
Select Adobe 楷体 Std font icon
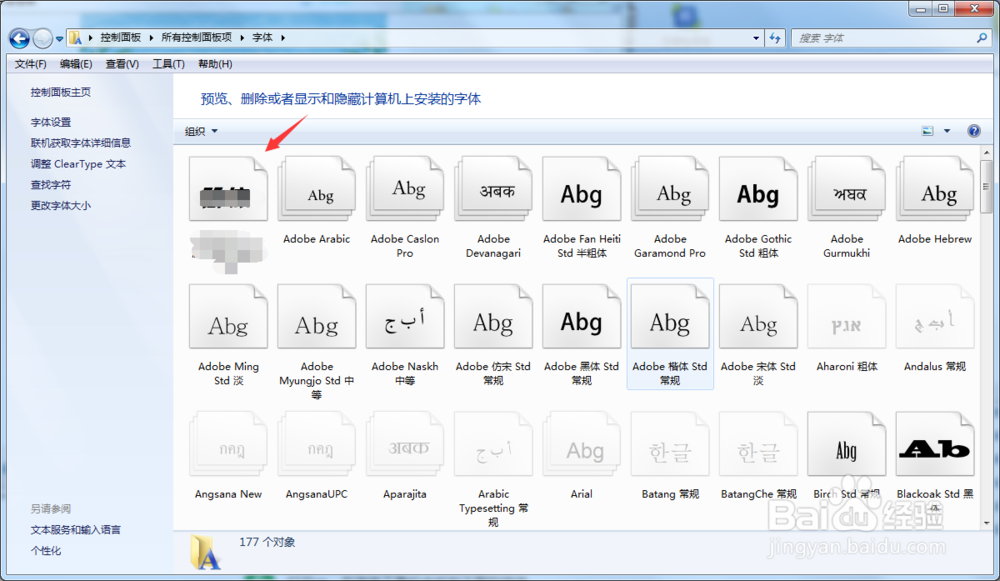[670, 317]
